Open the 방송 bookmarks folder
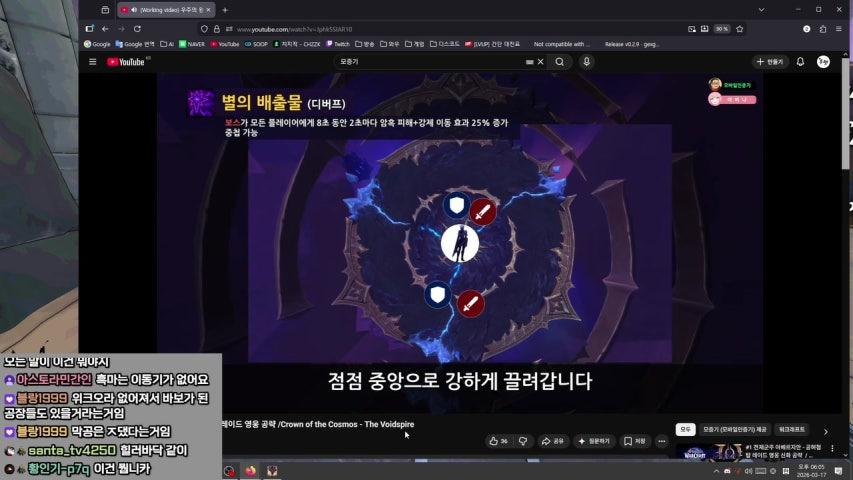 click(364, 44)
